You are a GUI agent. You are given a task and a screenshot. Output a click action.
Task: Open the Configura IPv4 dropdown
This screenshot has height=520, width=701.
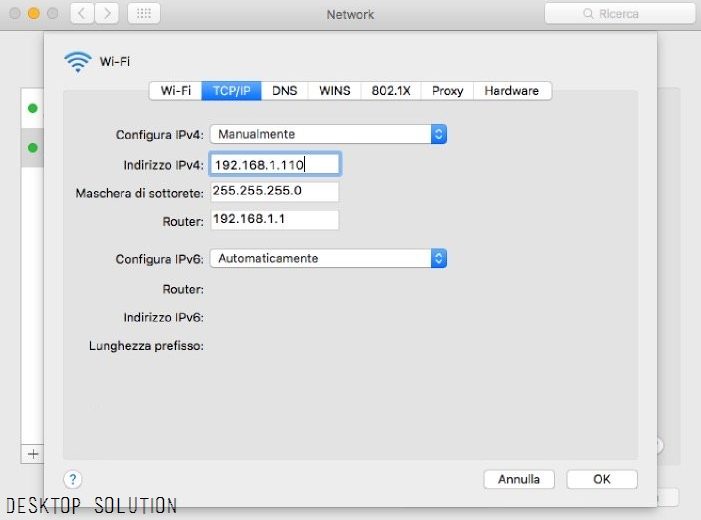point(329,134)
